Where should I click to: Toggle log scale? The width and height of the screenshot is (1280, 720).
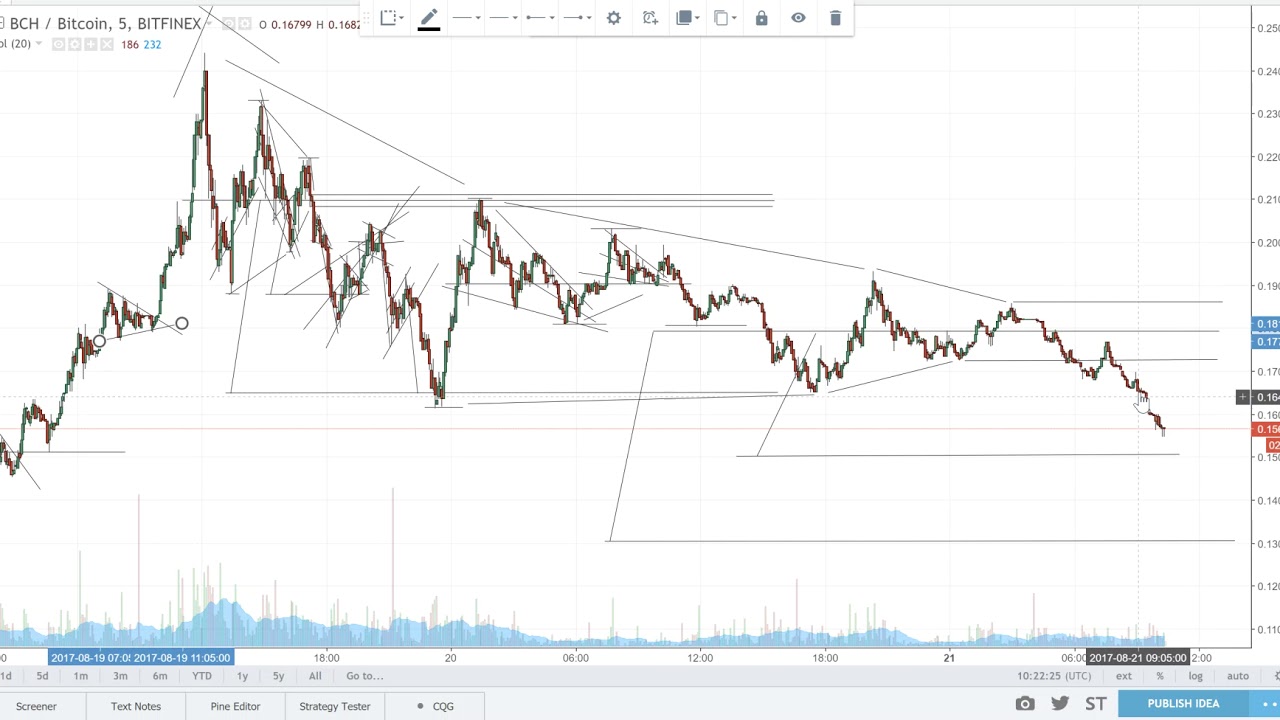click(x=1196, y=676)
